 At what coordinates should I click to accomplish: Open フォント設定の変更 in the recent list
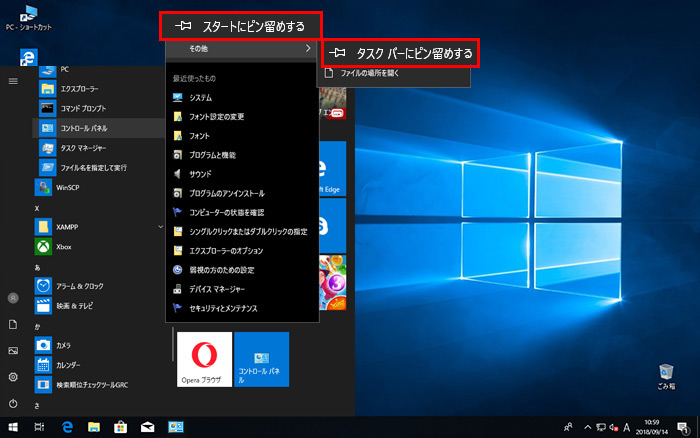point(242,117)
